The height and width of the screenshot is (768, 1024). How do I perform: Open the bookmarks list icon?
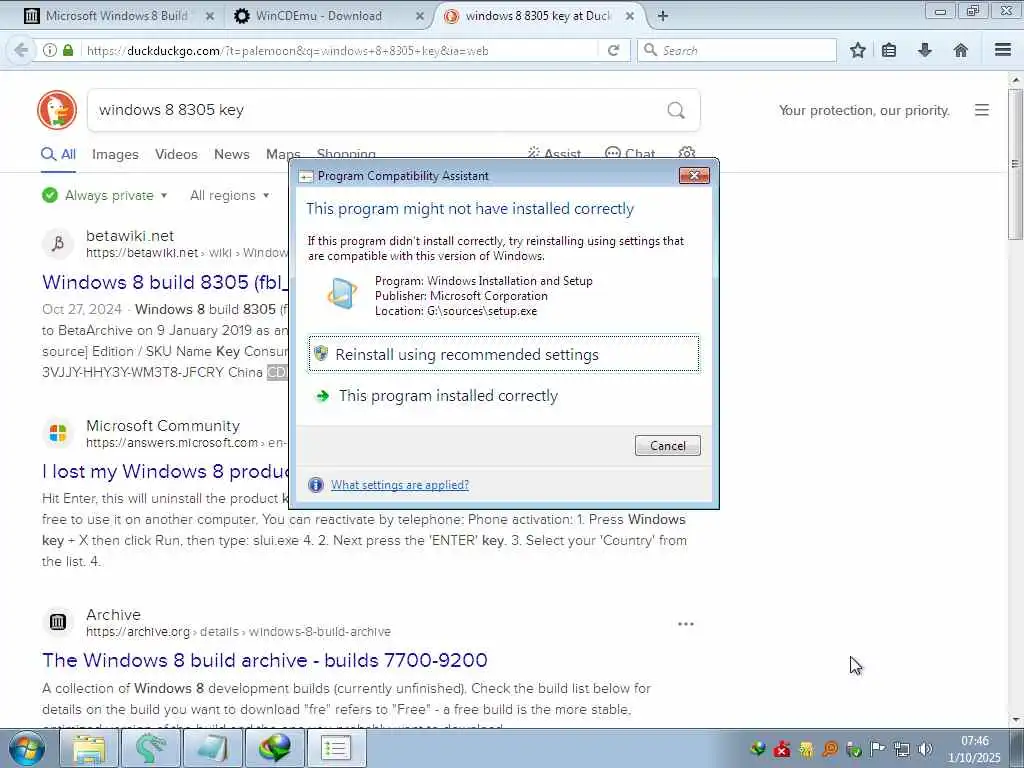tap(889, 50)
